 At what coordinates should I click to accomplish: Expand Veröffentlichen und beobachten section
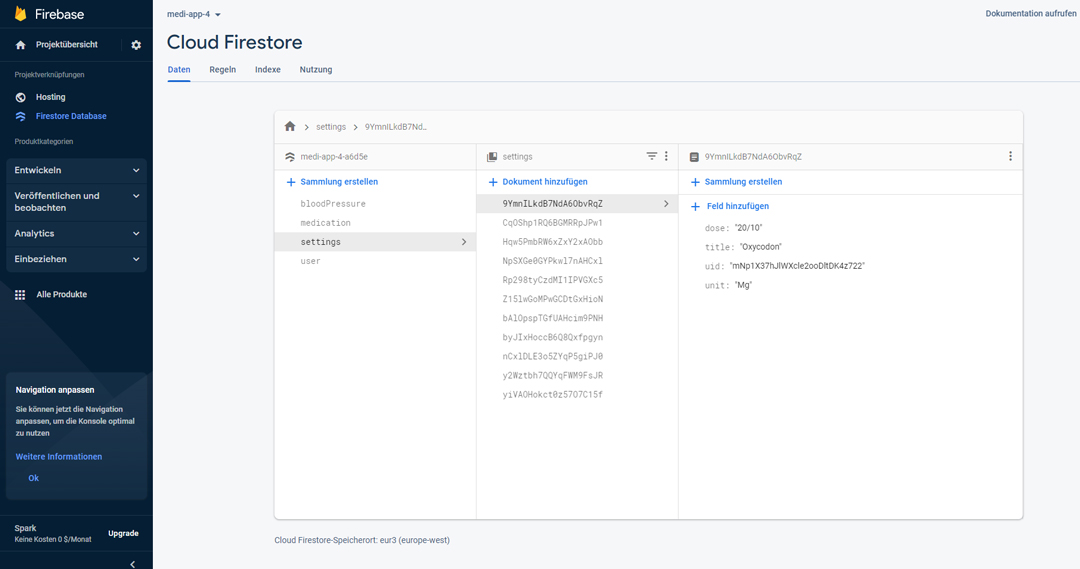coord(76,202)
